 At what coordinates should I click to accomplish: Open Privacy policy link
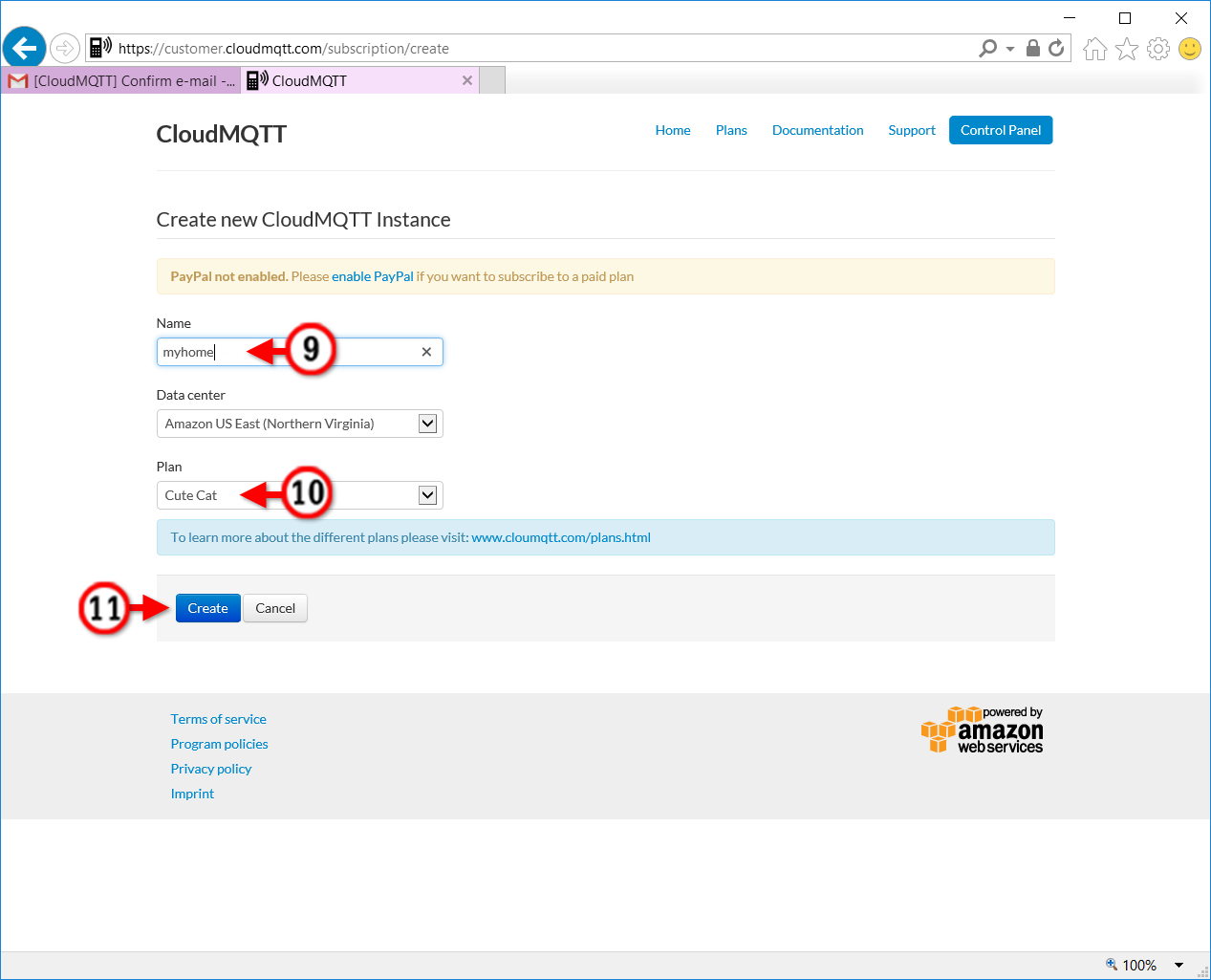pyautogui.click(x=211, y=769)
